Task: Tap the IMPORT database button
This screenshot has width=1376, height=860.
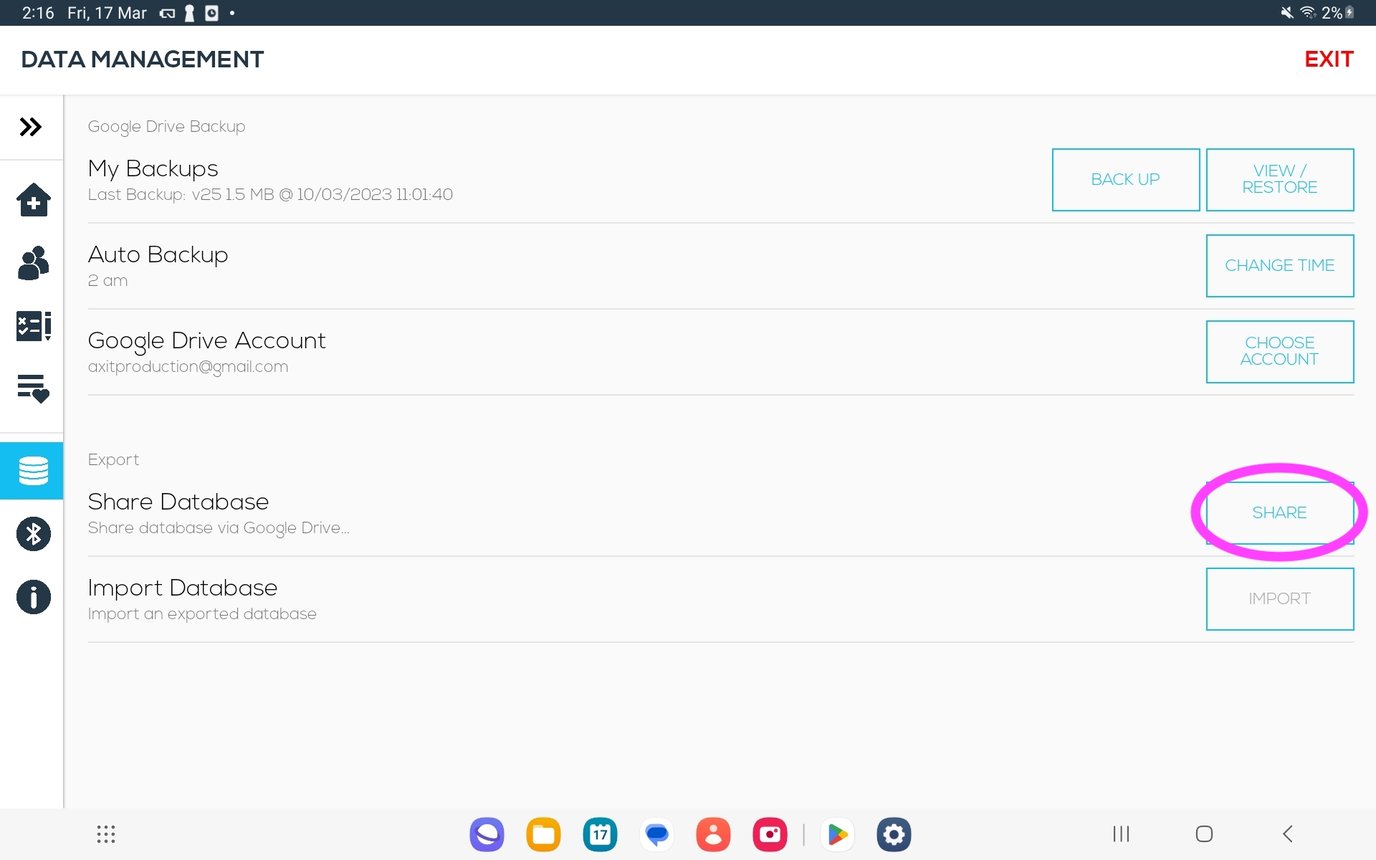Action: [x=1280, y=599]
